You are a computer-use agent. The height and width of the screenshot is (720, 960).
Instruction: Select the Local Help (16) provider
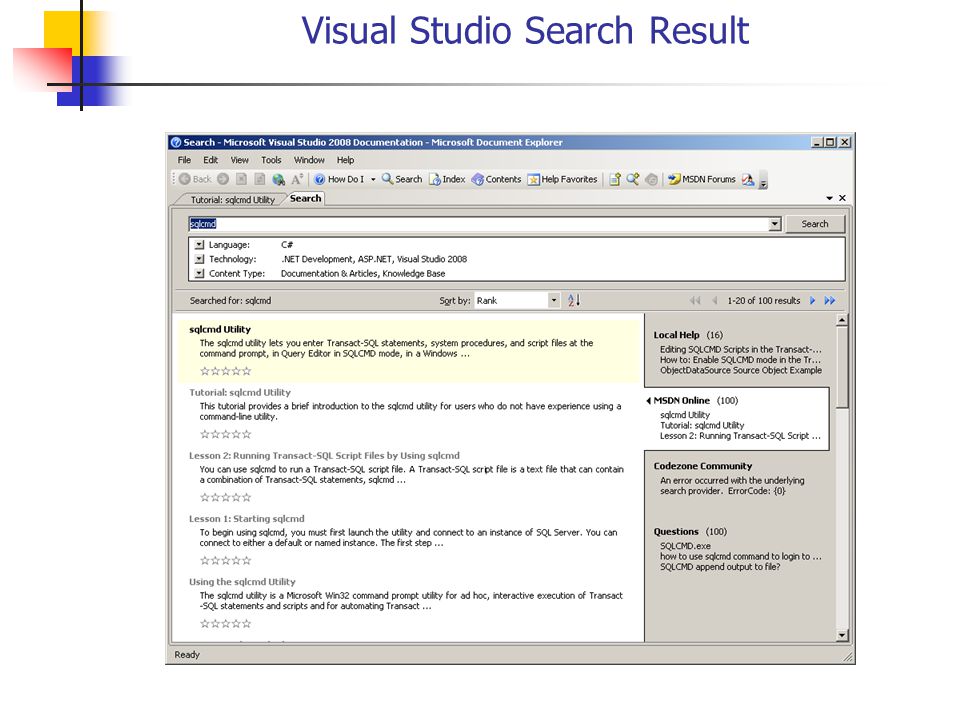pos(688,335)
